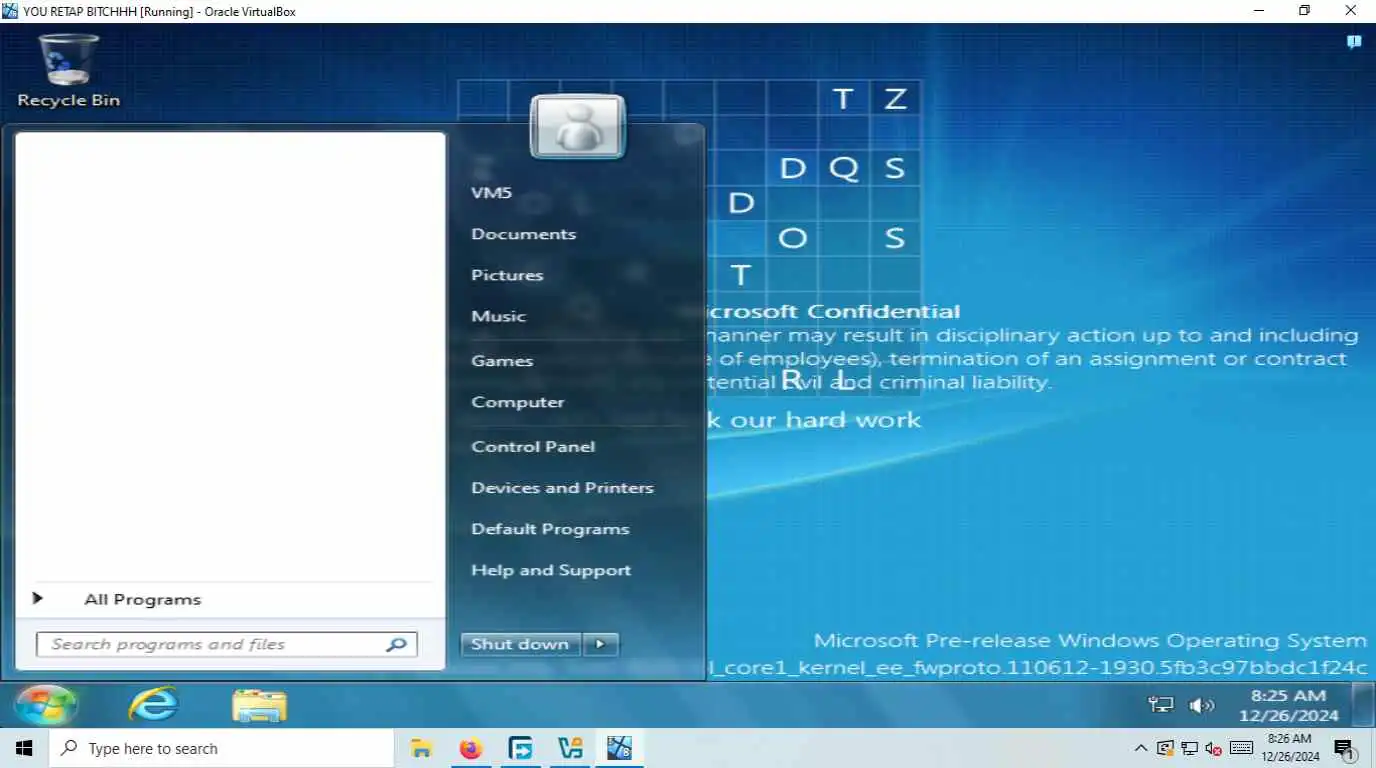Image resolution: width=1376 pixels, height=768 pixels.
Task: Open Games from Start menu
Action: click(x=502, y=361)
